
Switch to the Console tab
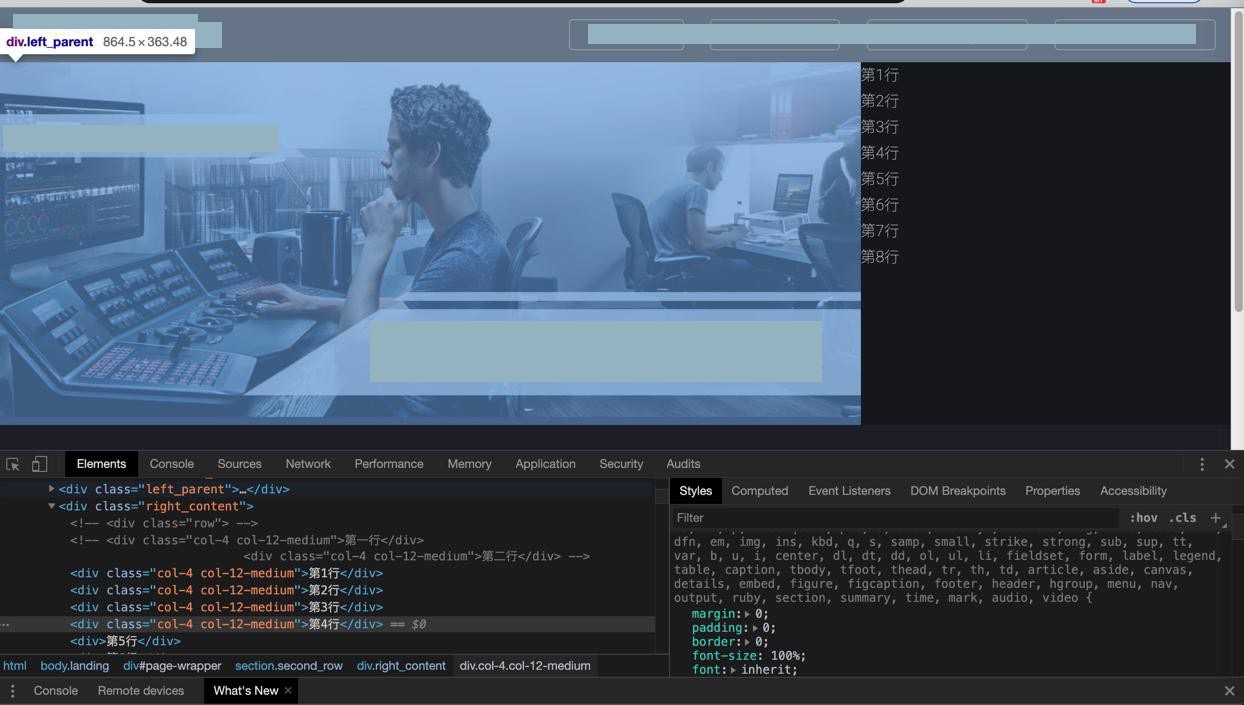pos(172,464)
